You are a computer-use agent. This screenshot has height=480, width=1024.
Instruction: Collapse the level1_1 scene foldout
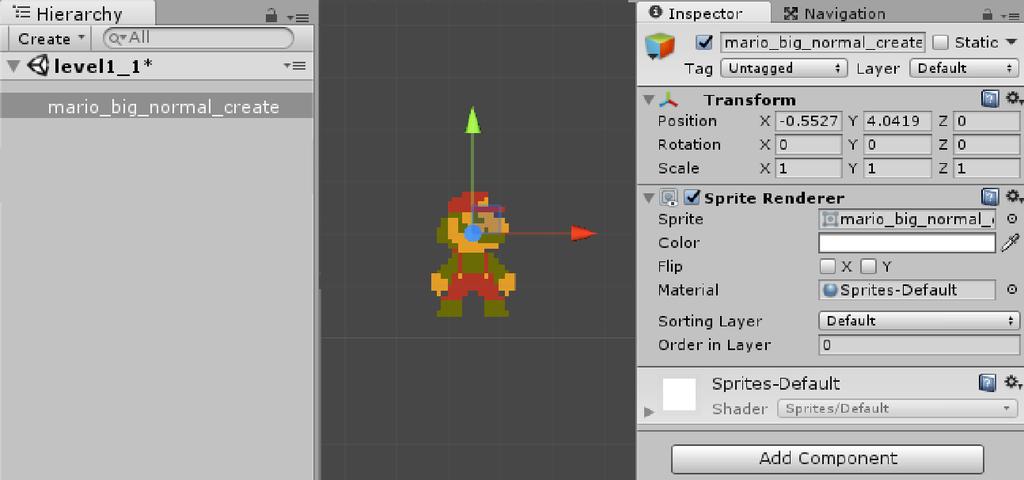pos(13,66)
